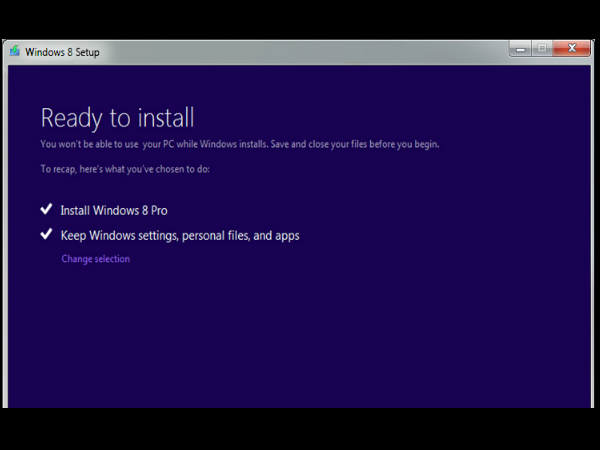Select the 'Install Windows 8 Pro' text
The width and height of the screenshot is (600, 450).
click(x=114, y=210)
